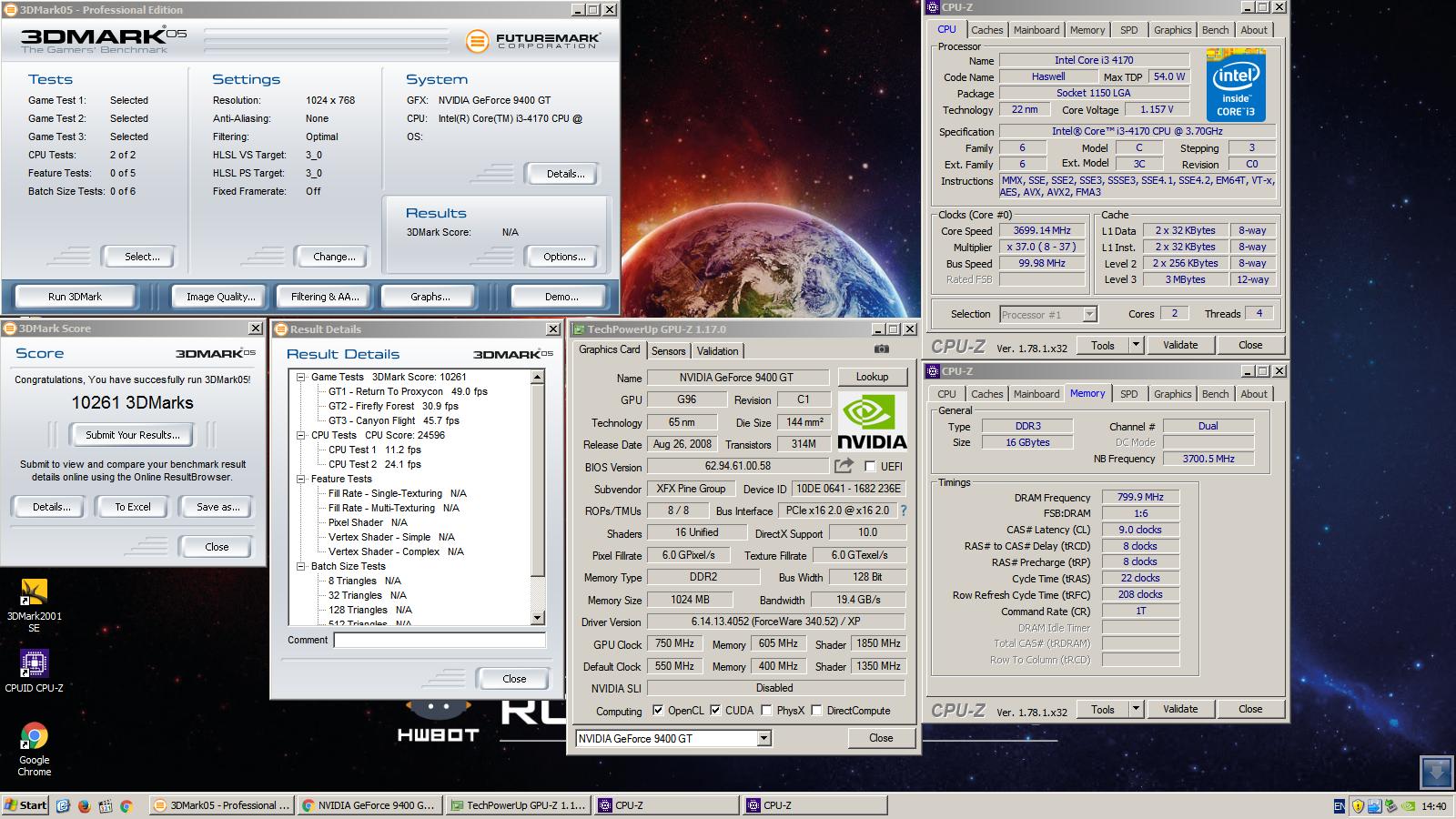Click the Intel Core i3 logo in CPU-Z
The height and width of the screenshot is (819, 1456).
[1236, 85]
